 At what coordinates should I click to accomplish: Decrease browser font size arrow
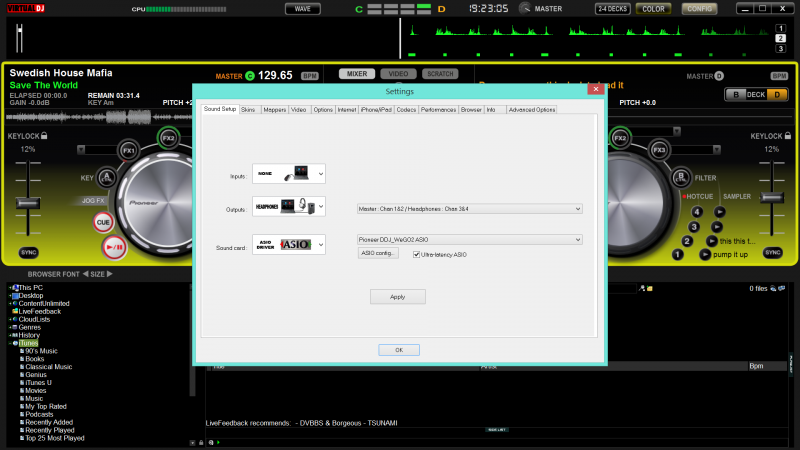pyautogui.click(x=85, y=274)
